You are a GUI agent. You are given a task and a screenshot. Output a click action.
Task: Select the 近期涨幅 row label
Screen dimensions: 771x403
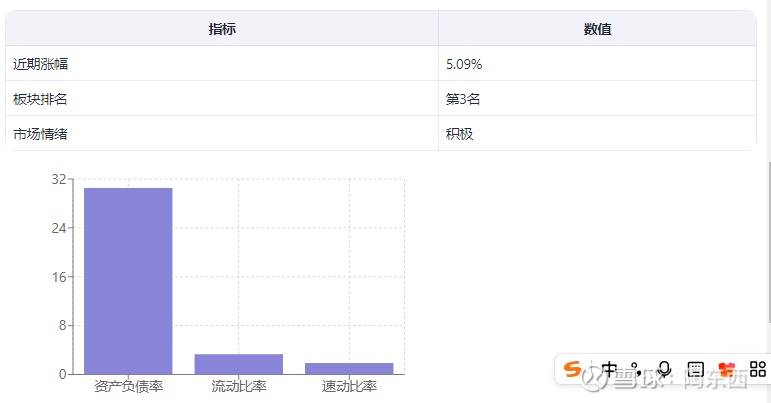(x=41, y=64)
